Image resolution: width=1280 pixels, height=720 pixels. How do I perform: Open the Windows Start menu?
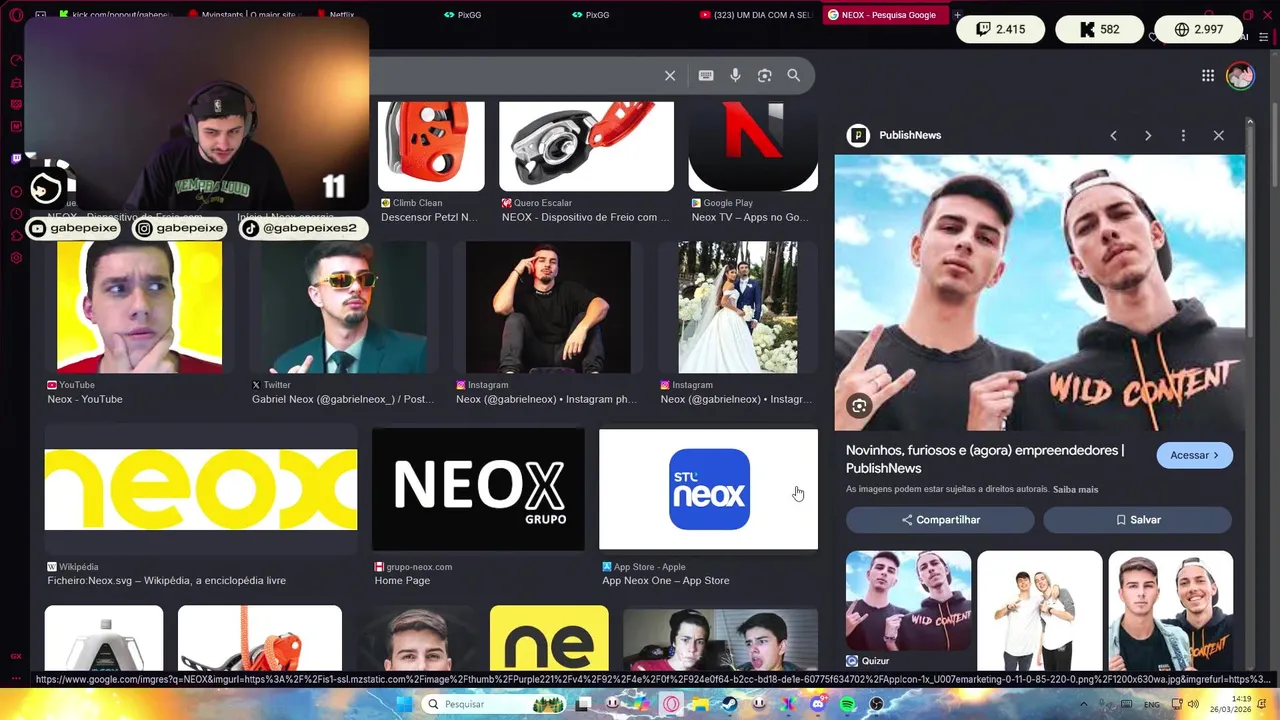pos(403,704)
